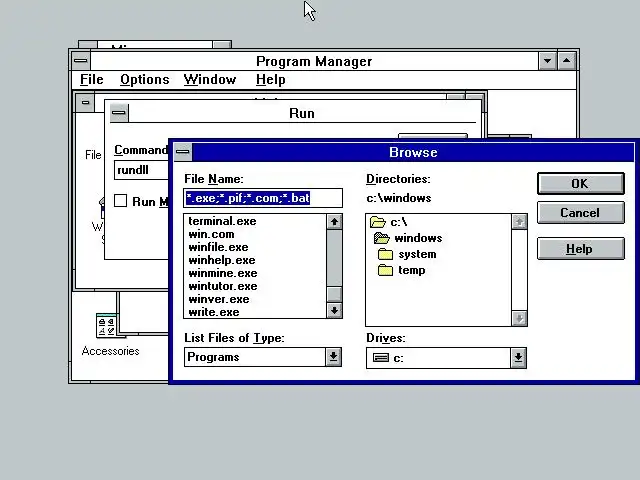The height and width of the screenshot is (480, 640).
Task: Click the Help button in Browse
Action: tap(580, 249)
